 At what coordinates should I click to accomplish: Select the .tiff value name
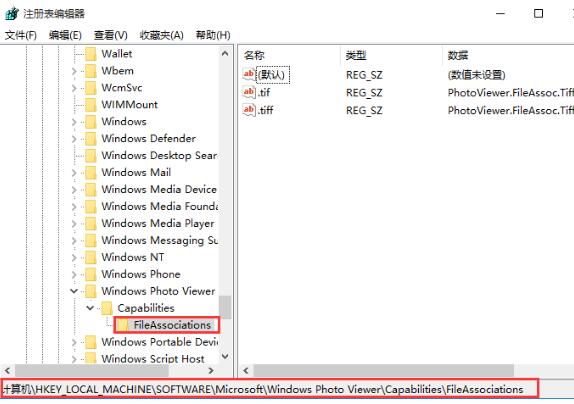tap(265, 110)
